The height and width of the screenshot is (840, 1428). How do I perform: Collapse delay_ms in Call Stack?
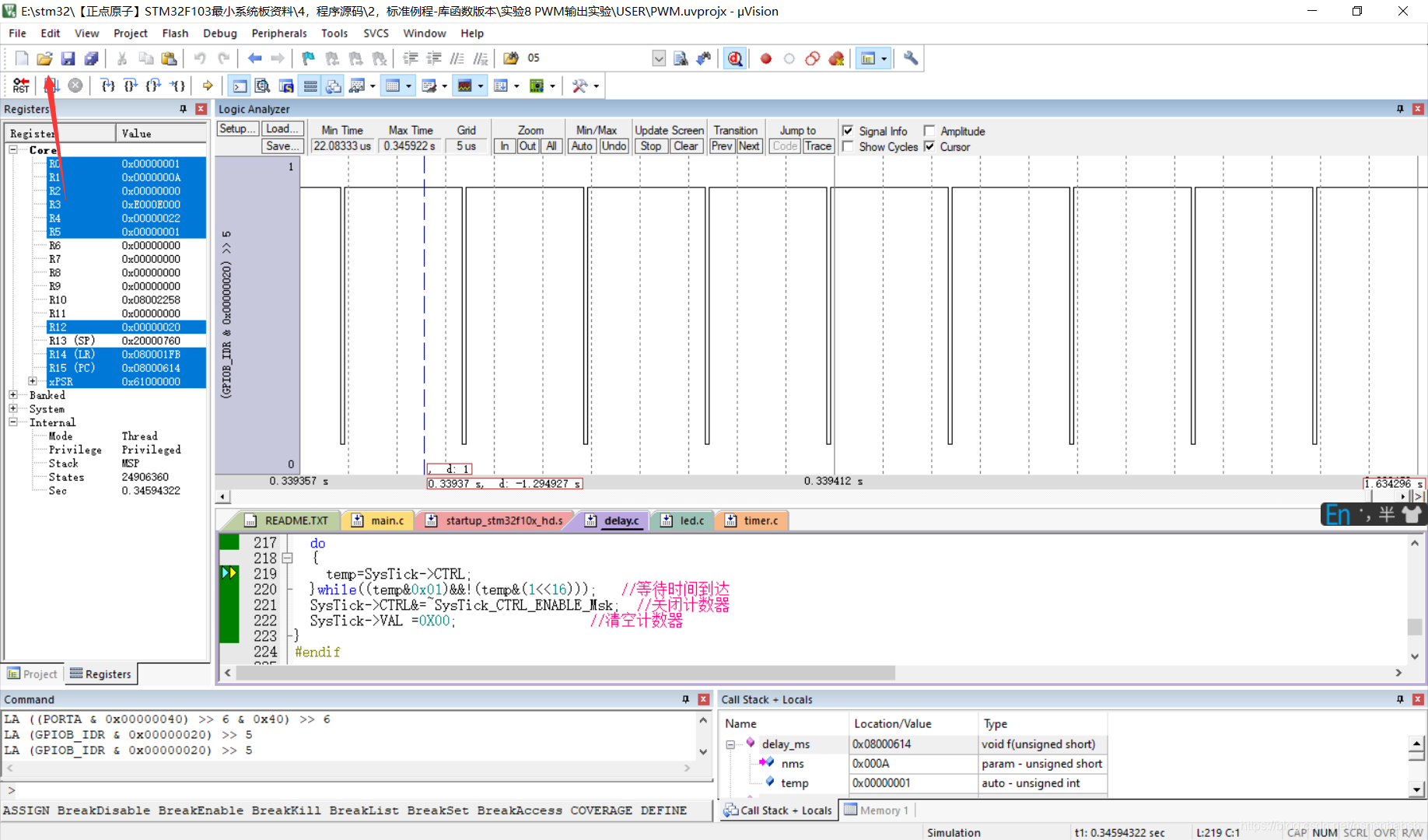[x=730, y=744]
